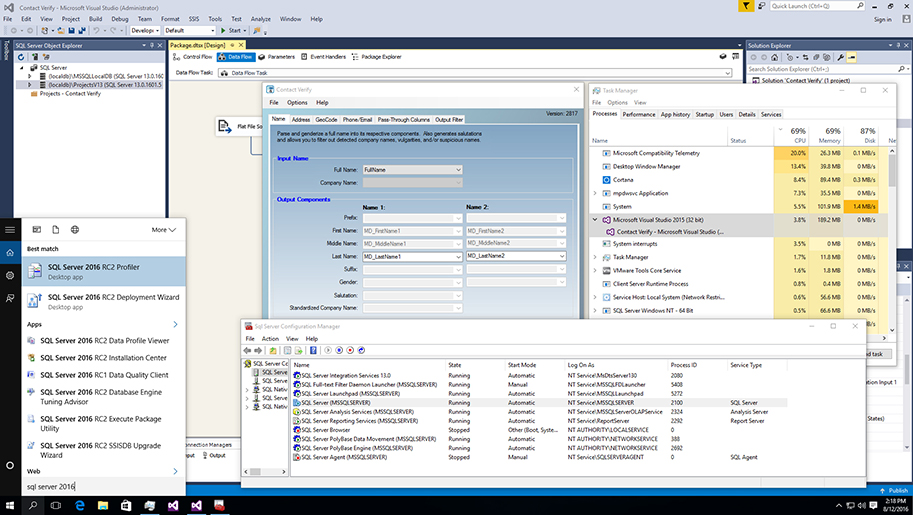The height and width of the screenshot is (515, 913).
Task: Expand the (localdb)\ProjectsV13 server node
Action: [x=30, y=85]
